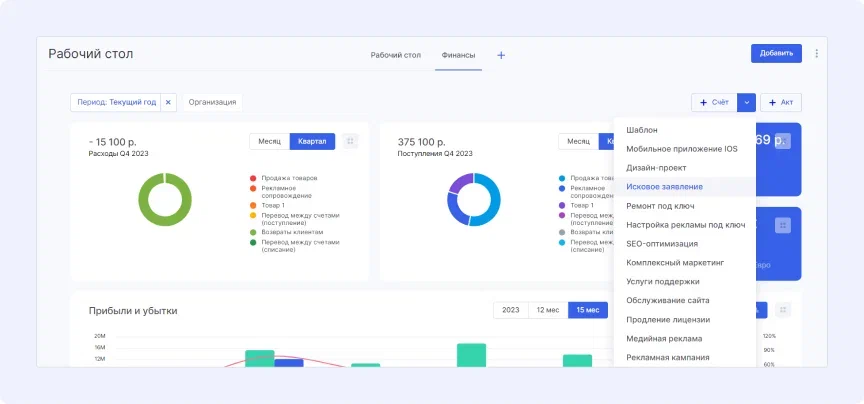Select Квартал on the Расходы card
864x404 pixels.
312,141
